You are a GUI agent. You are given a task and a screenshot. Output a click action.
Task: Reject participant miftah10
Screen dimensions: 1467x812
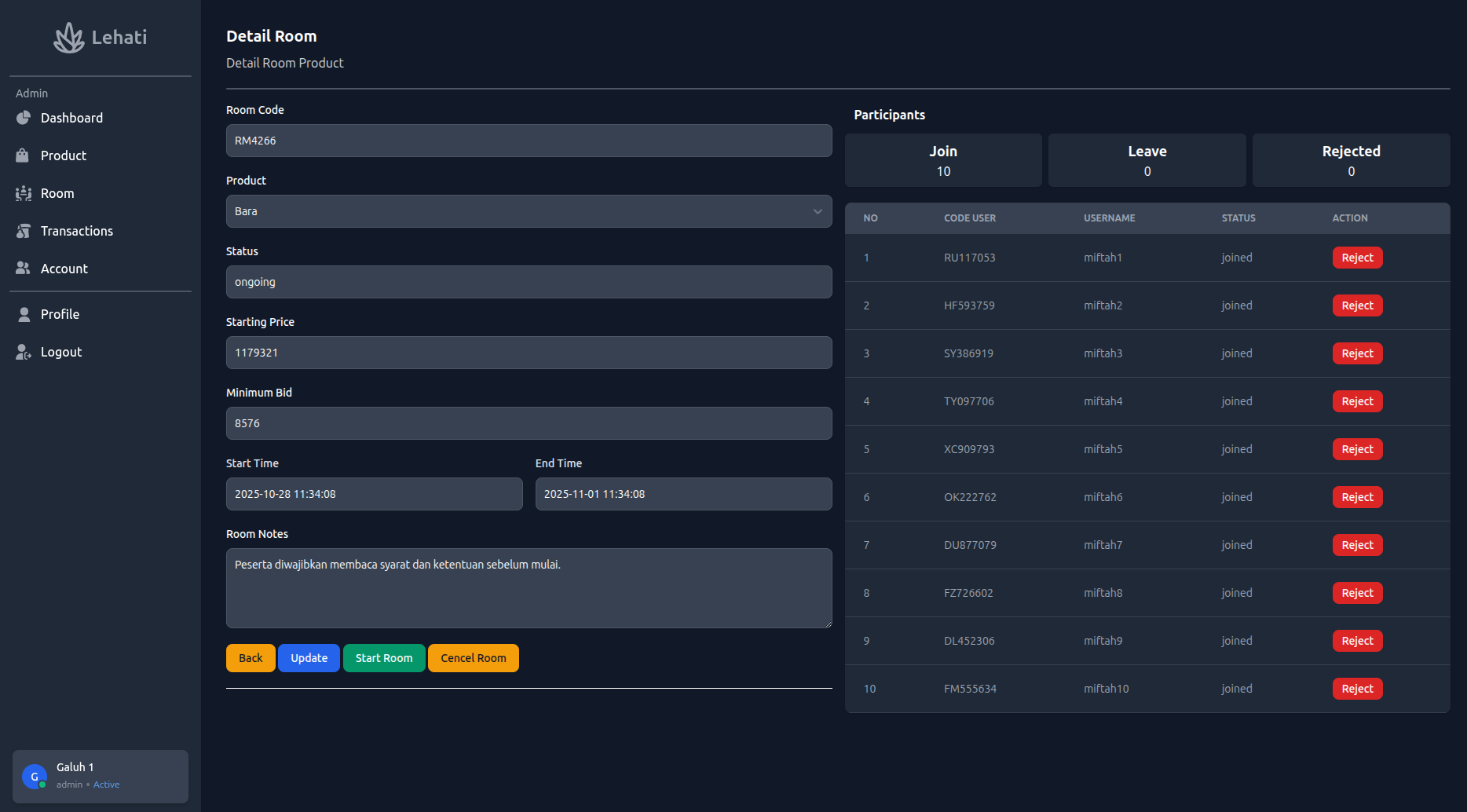(x=1357, y=689)
